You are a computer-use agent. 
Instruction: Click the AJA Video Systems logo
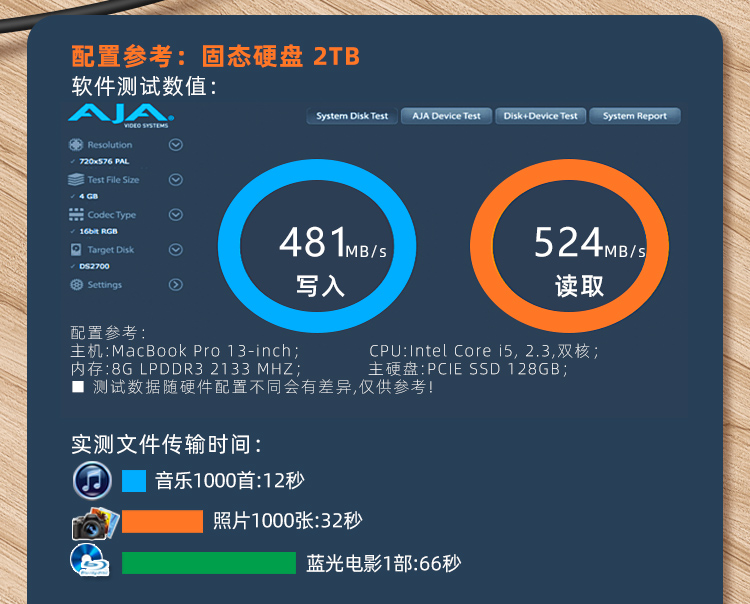121,116
